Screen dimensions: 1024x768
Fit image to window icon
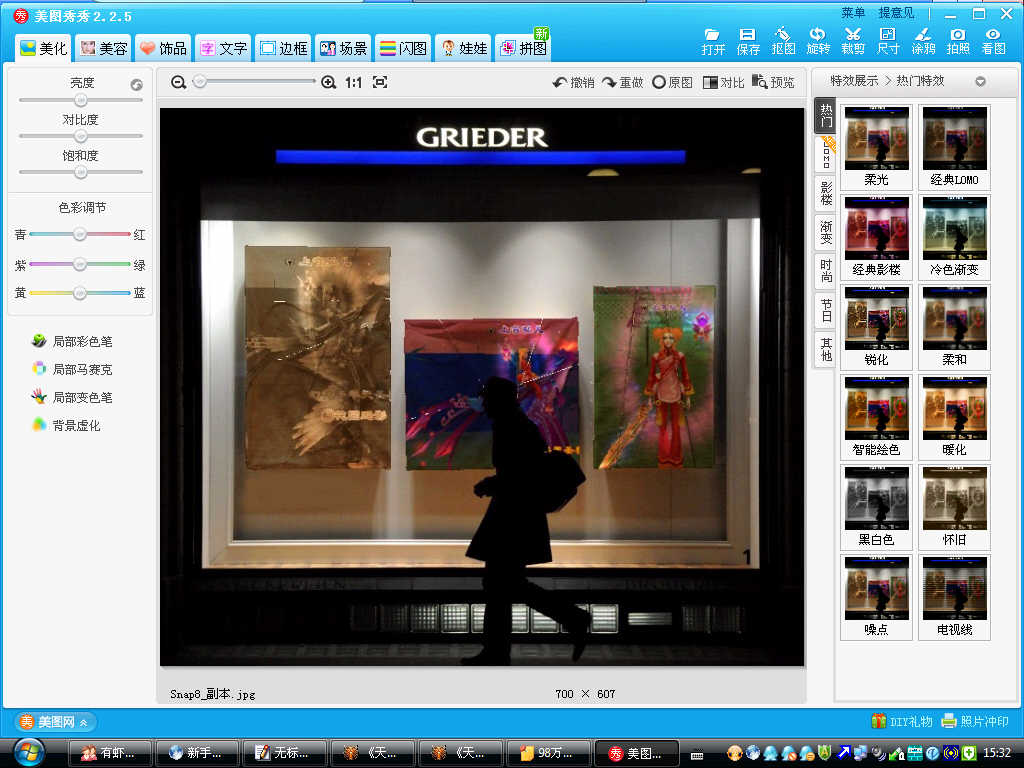(380, 82)
